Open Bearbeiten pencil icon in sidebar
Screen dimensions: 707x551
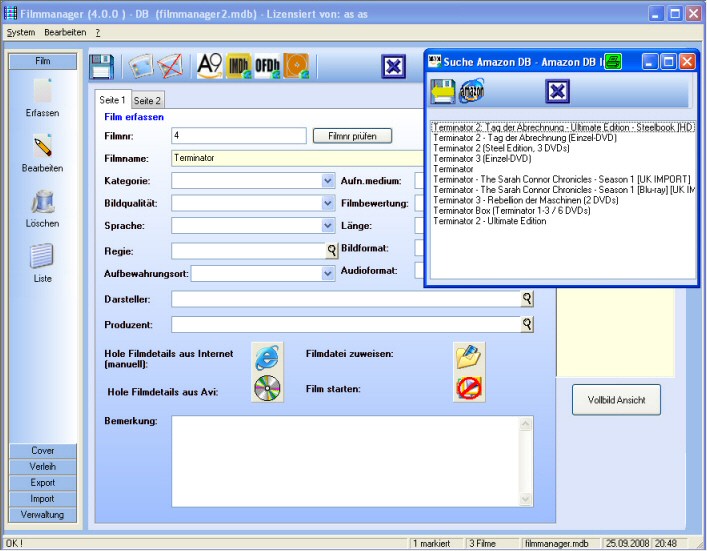(x=42, y=148)
